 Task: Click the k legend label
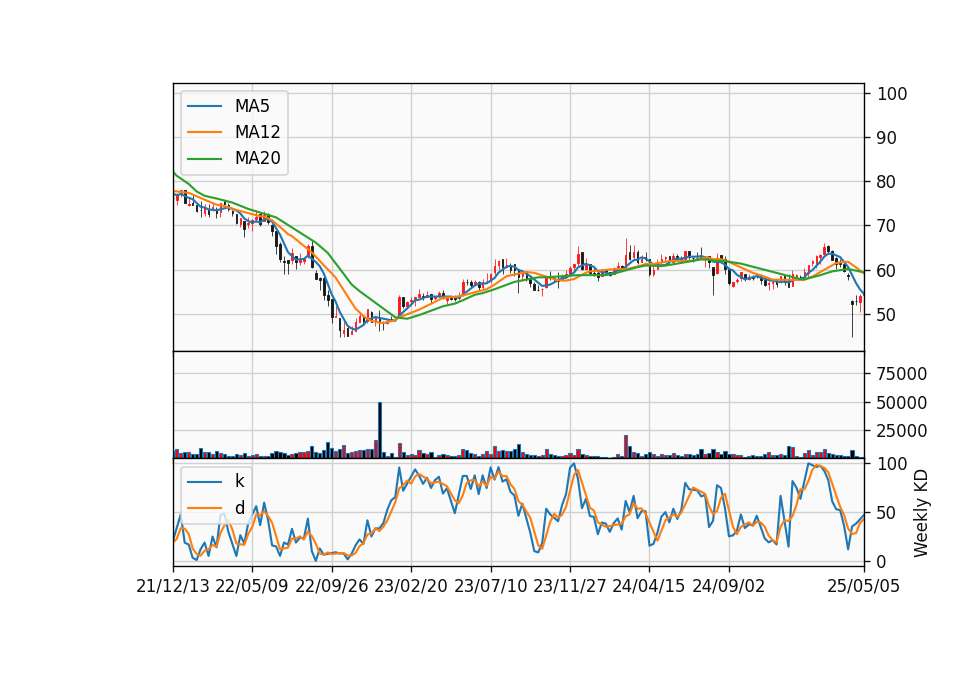(x=239, y=481)
